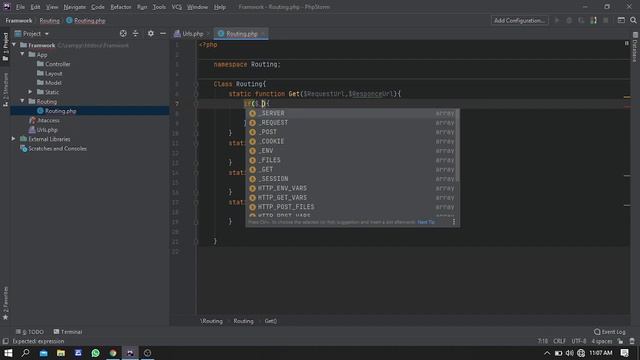Open the Favorites side tab with star
This screenshot has width=640, height=360.
point(5,303)
